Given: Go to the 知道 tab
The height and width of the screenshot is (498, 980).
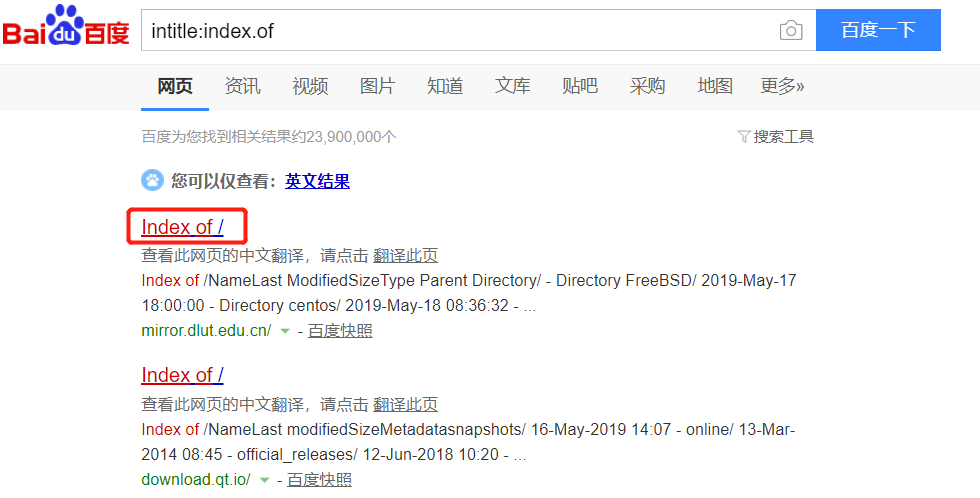Looking at the screenshot, I should (x=445, y=86).
